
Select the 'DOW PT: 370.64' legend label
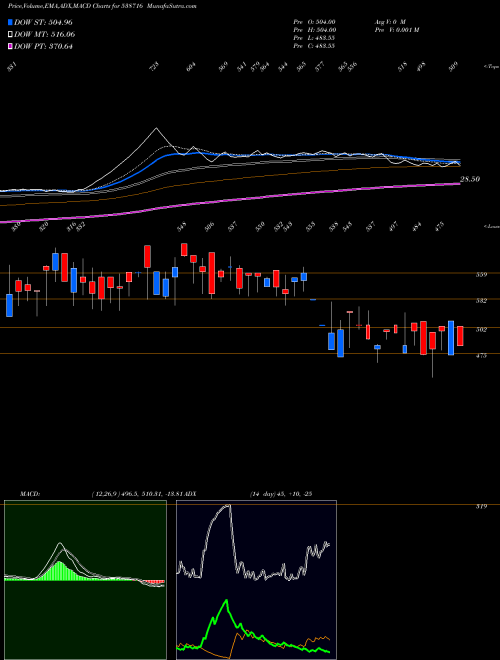point(43,46)
